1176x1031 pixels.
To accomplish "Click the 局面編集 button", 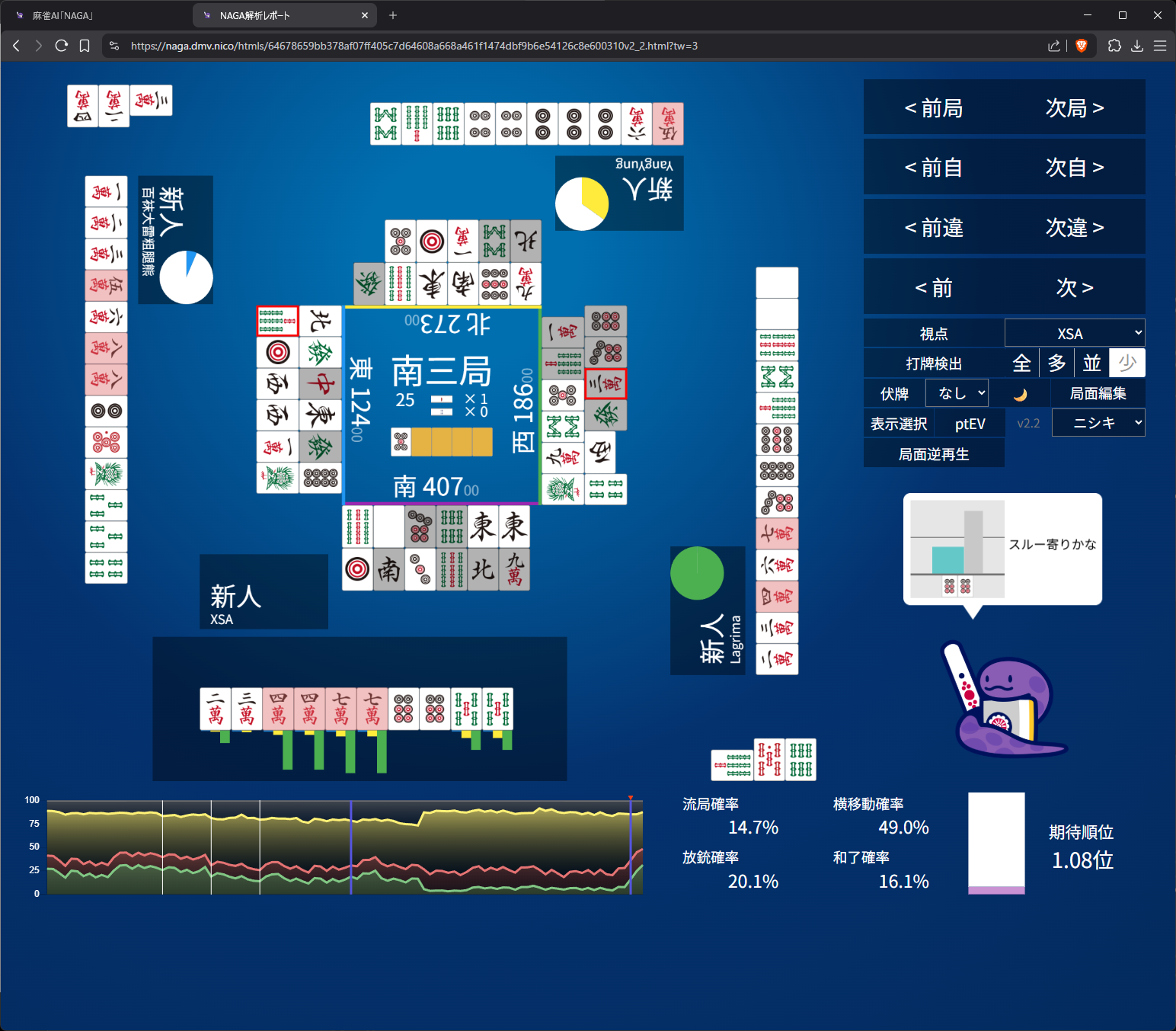I will point(1098,393).
